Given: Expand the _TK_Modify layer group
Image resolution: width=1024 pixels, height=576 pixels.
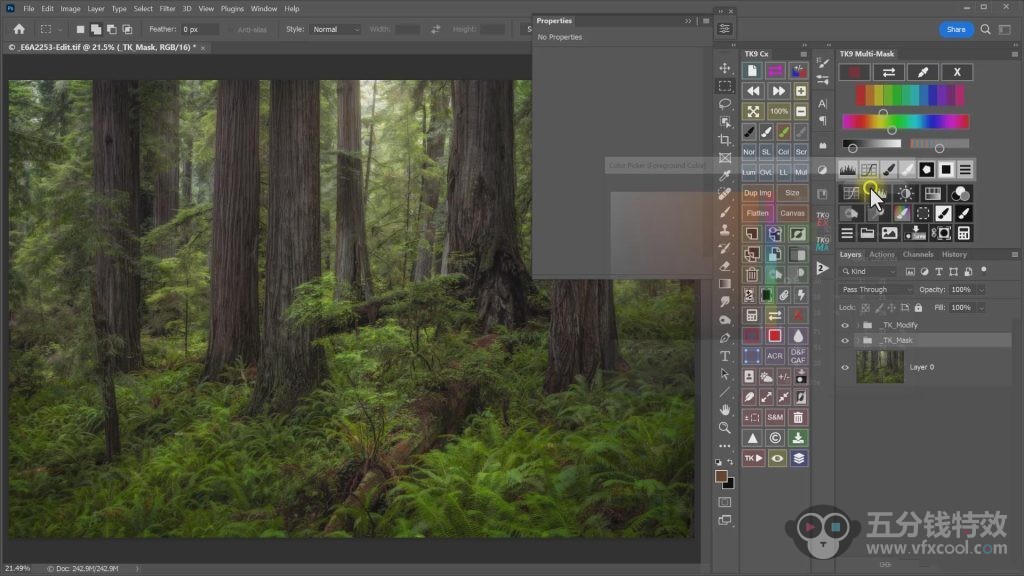Looking at the screenshot, I should point(857,325).
